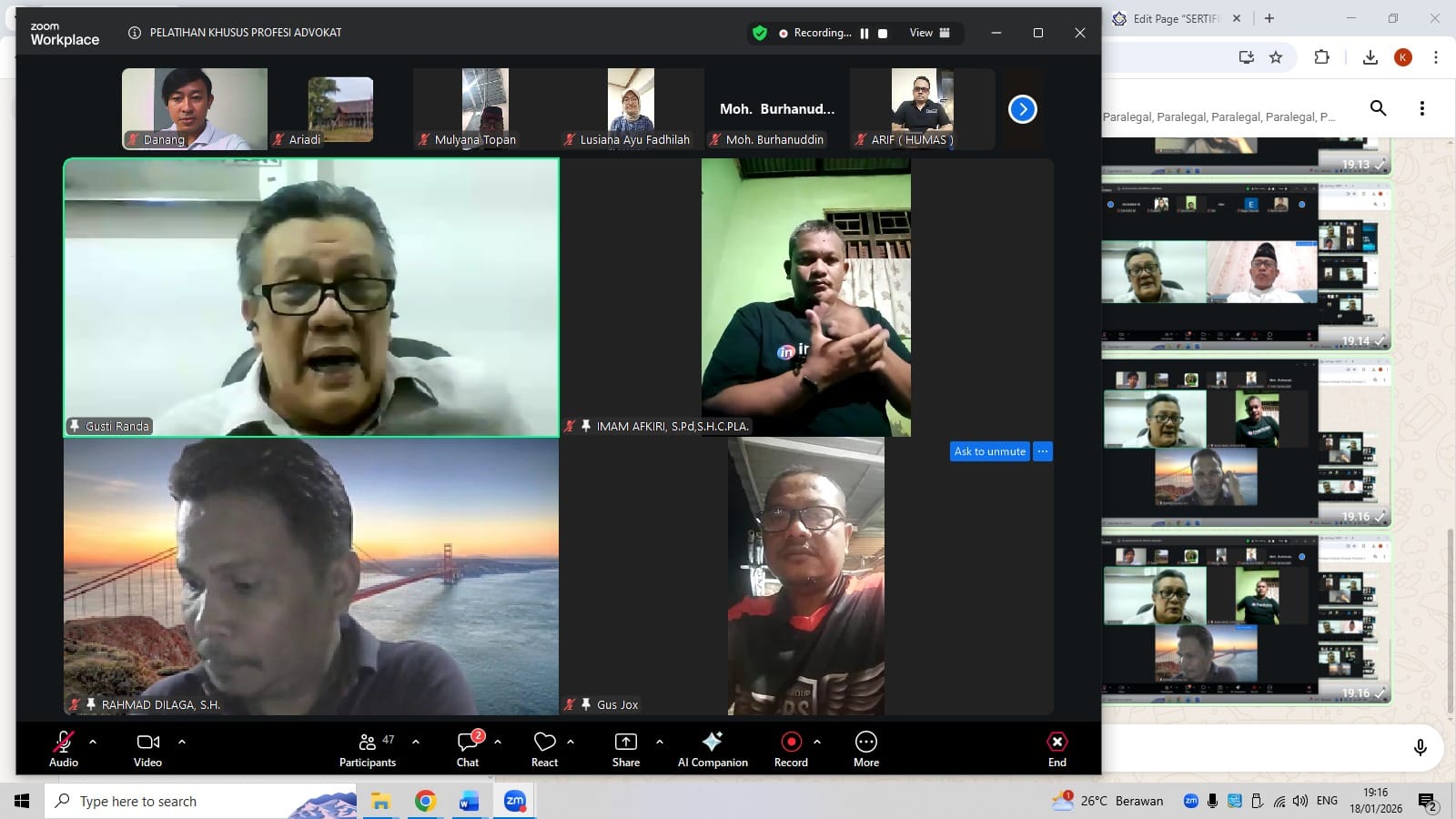Pause the meeting recording
1456x819 pixels.
[864, 34]
